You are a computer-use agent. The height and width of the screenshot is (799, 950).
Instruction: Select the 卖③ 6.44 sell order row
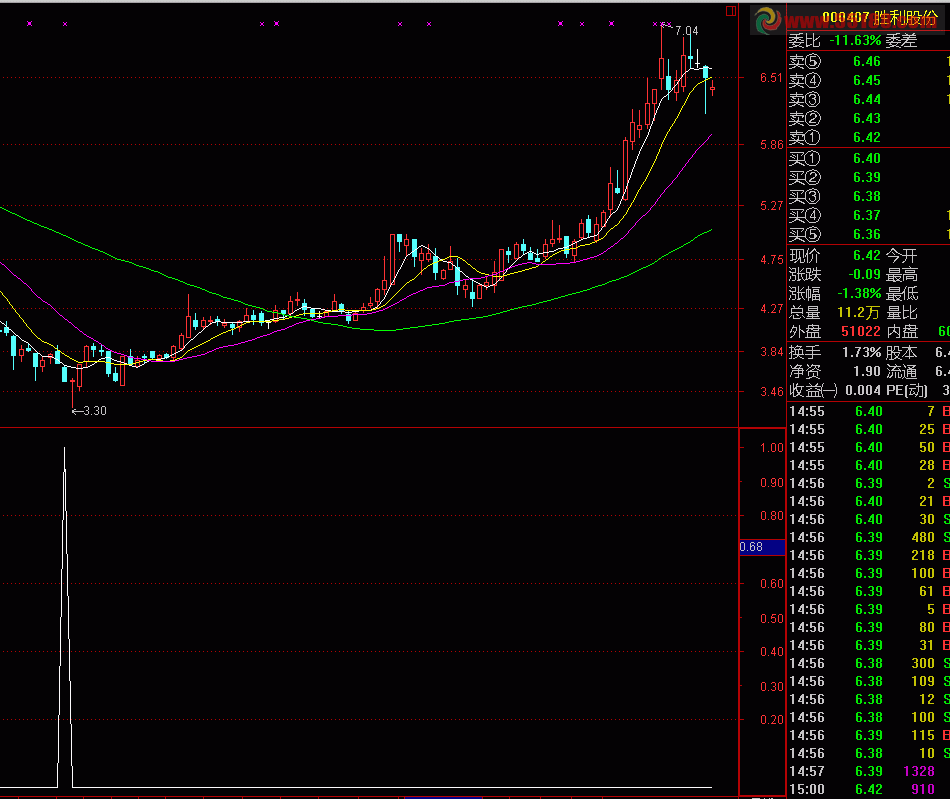point(869,99)
